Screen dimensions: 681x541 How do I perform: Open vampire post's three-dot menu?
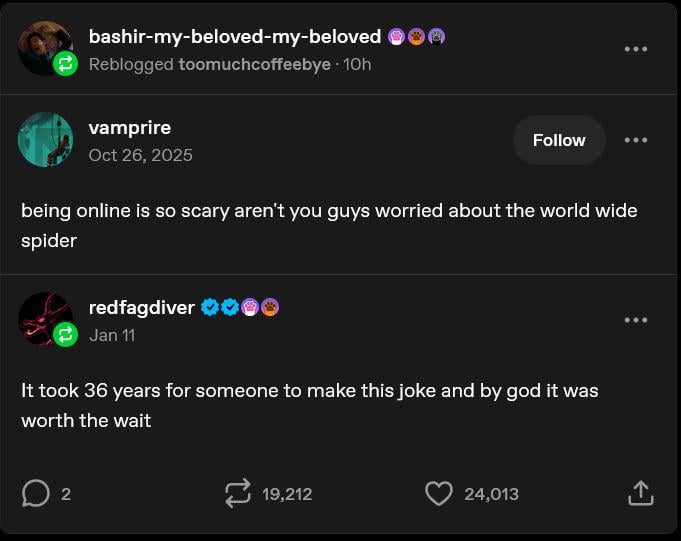(635, 140)
